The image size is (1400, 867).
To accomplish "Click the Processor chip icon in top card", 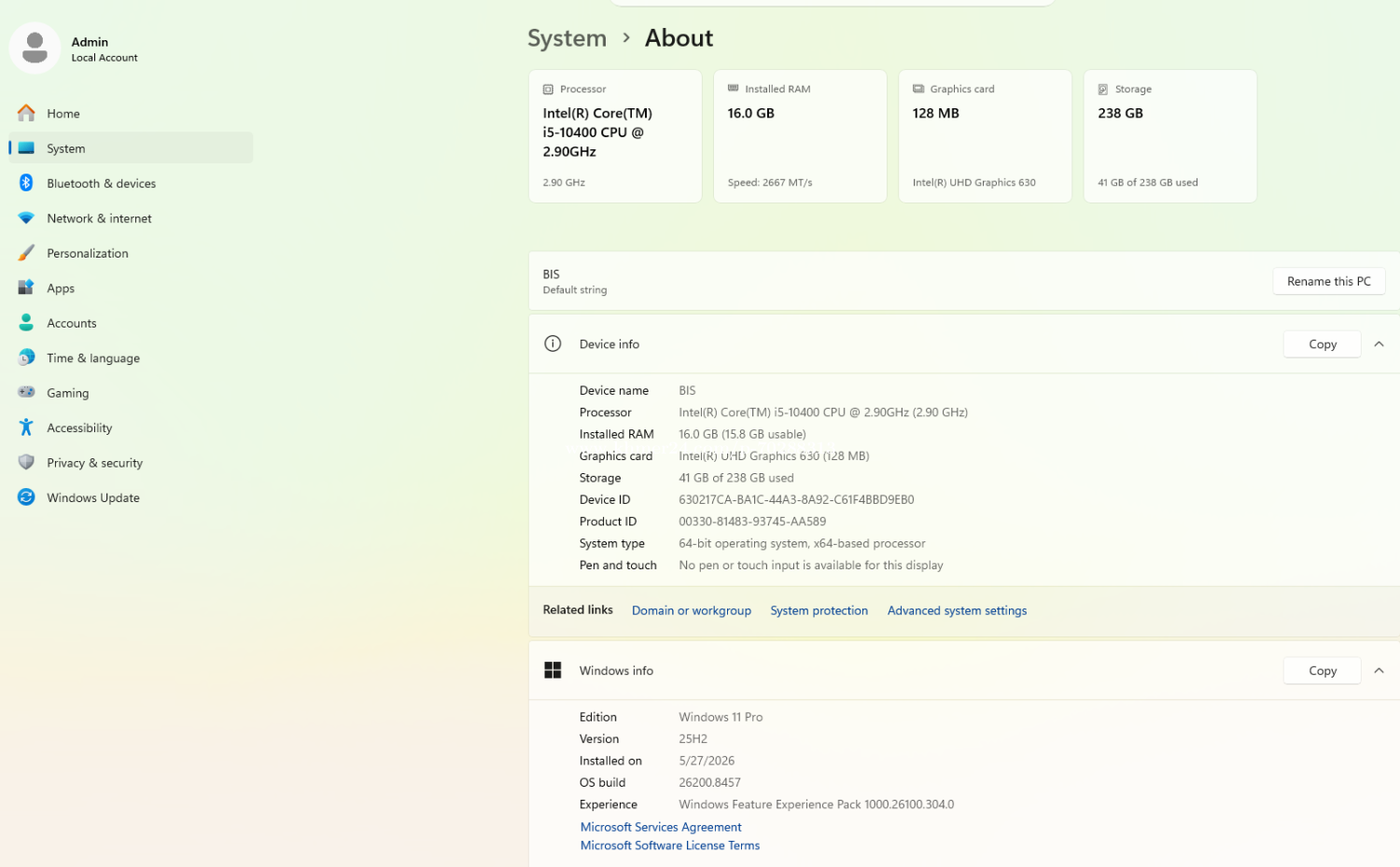I will (x=548, y=90).
